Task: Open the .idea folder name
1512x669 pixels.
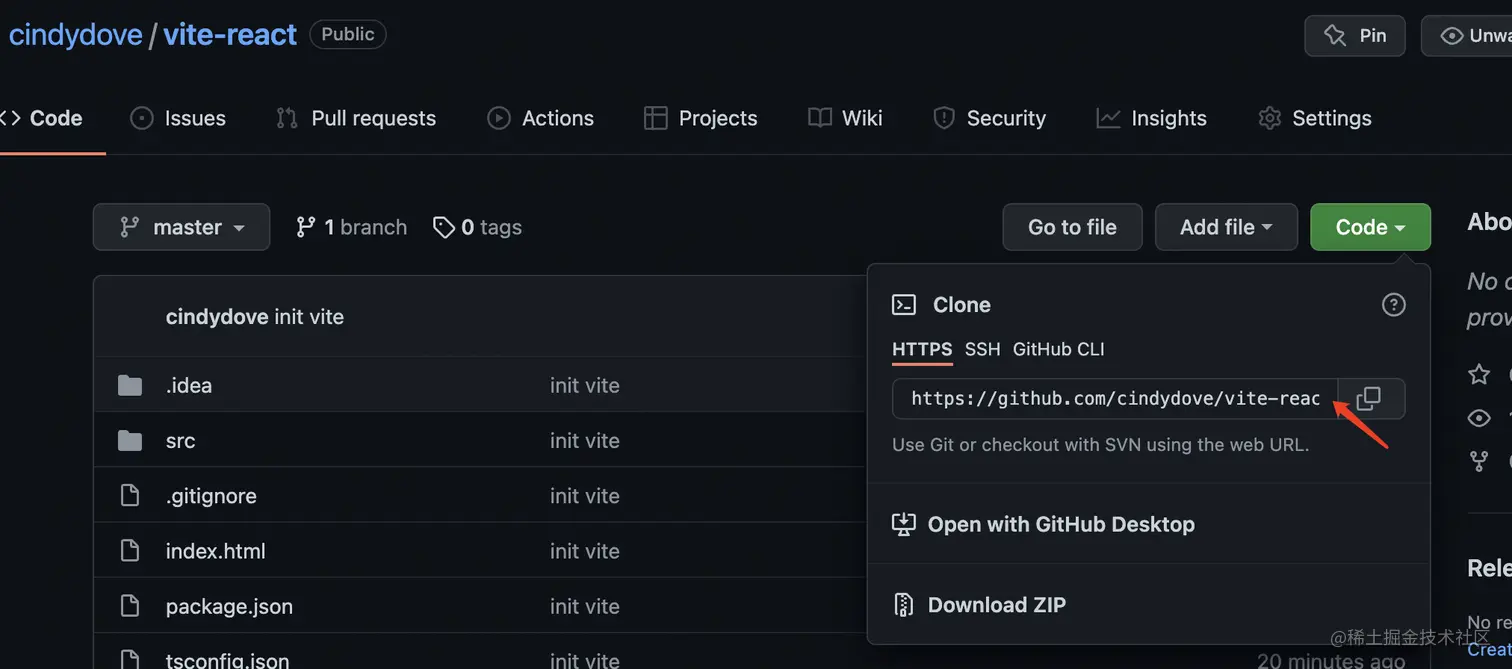Action: pos(189,386)
